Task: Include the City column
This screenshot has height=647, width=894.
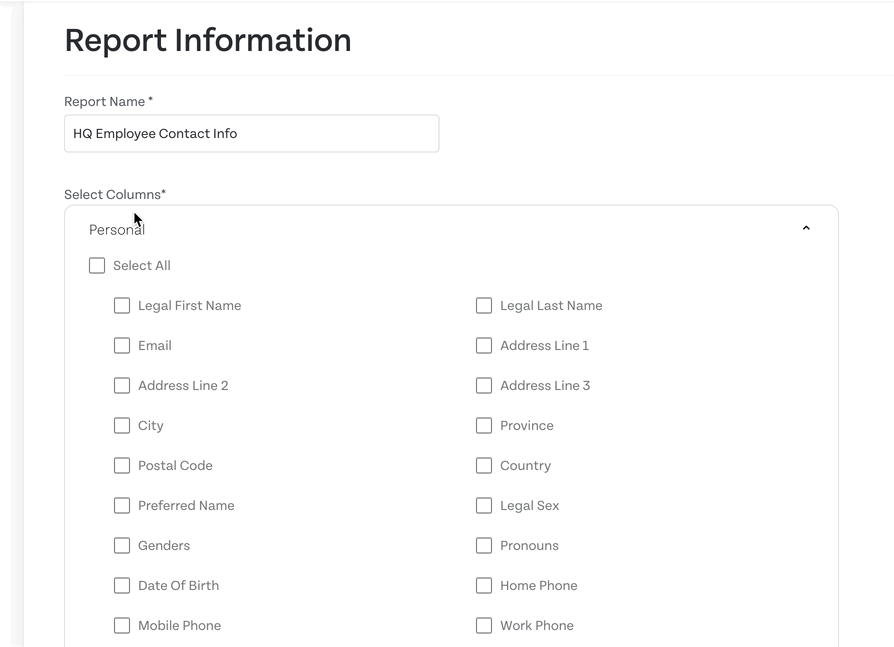Action: (x=122, y=425)
